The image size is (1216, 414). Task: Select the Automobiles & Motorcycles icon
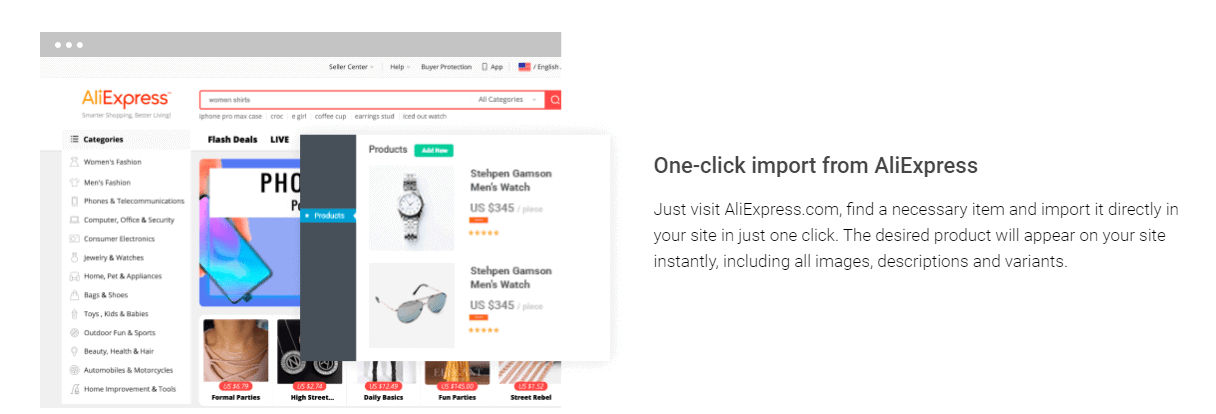tap(74, 370)
